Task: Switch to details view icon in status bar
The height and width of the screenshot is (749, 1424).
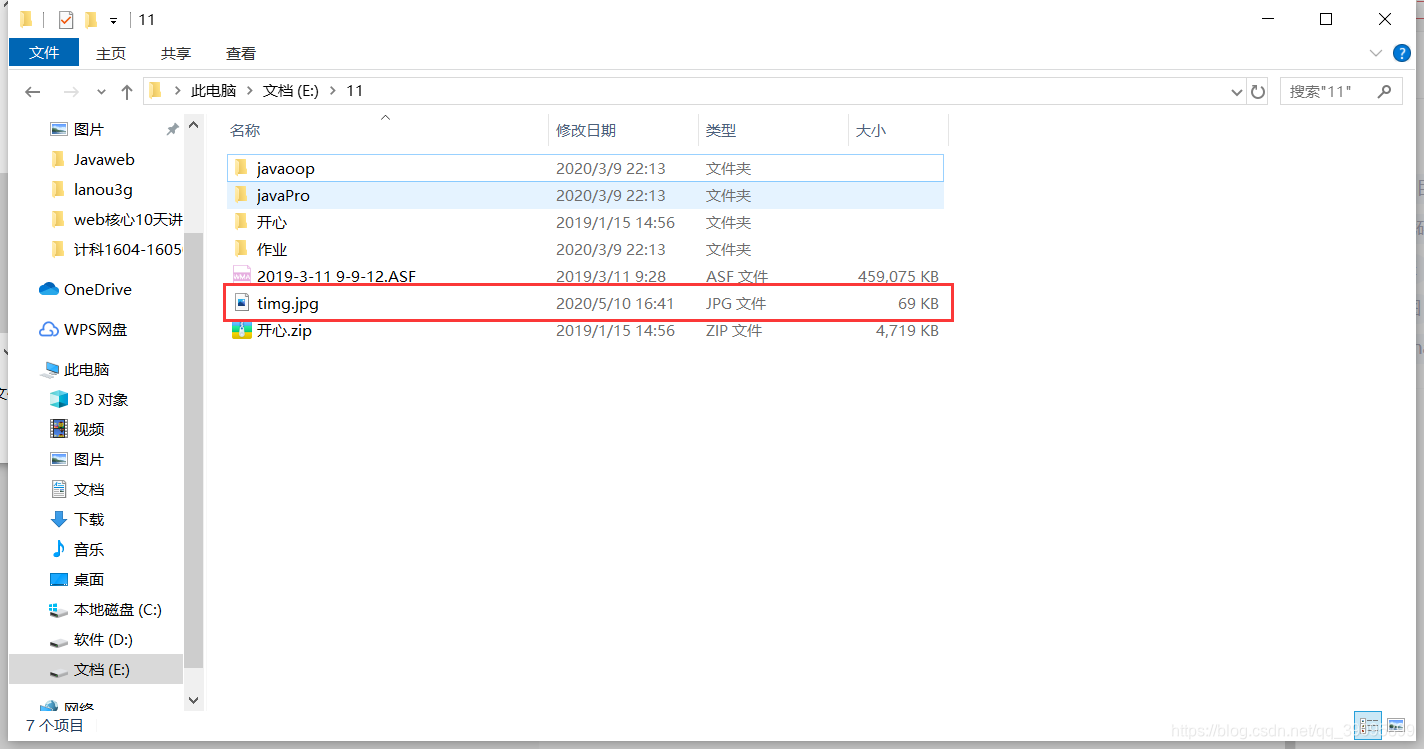Action: (1368, 725)
